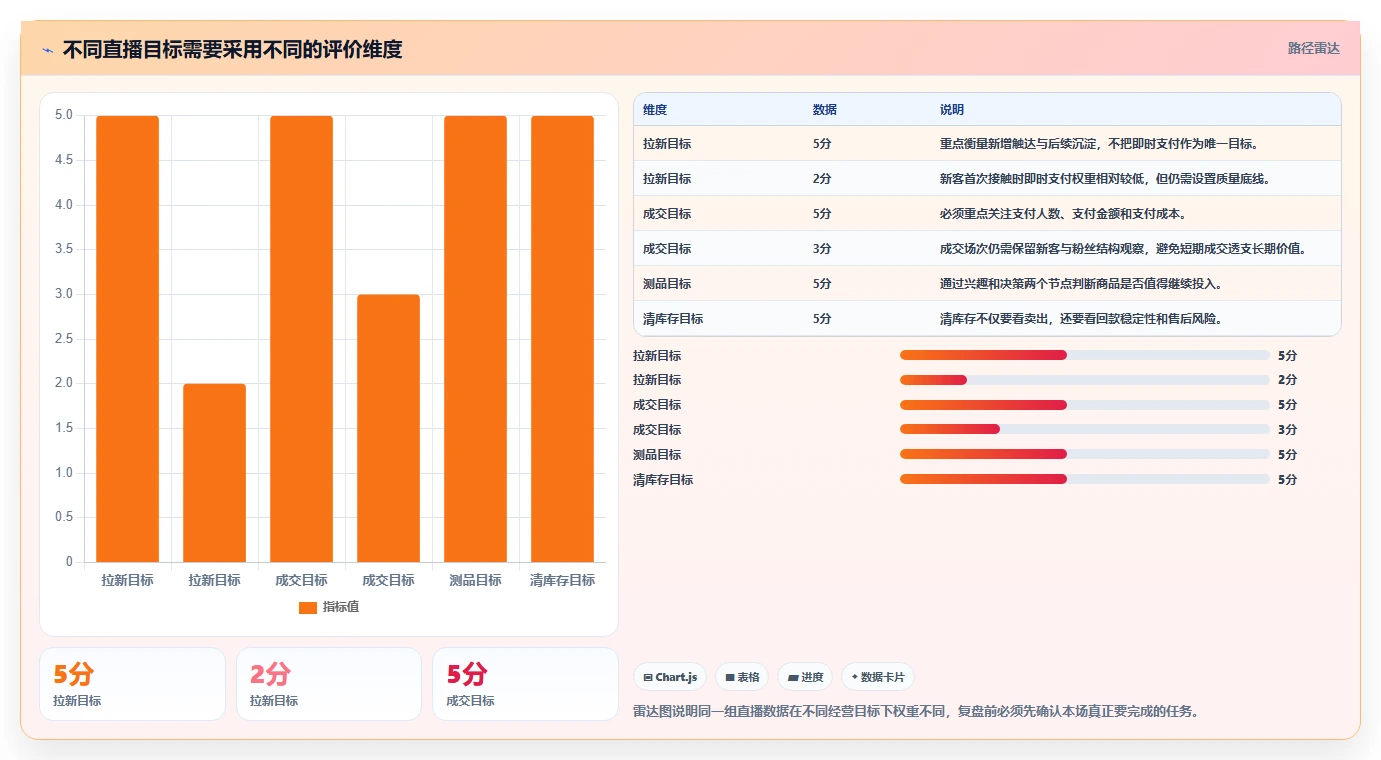Open the 2分 拉新目标 data card

click(329, 684)
